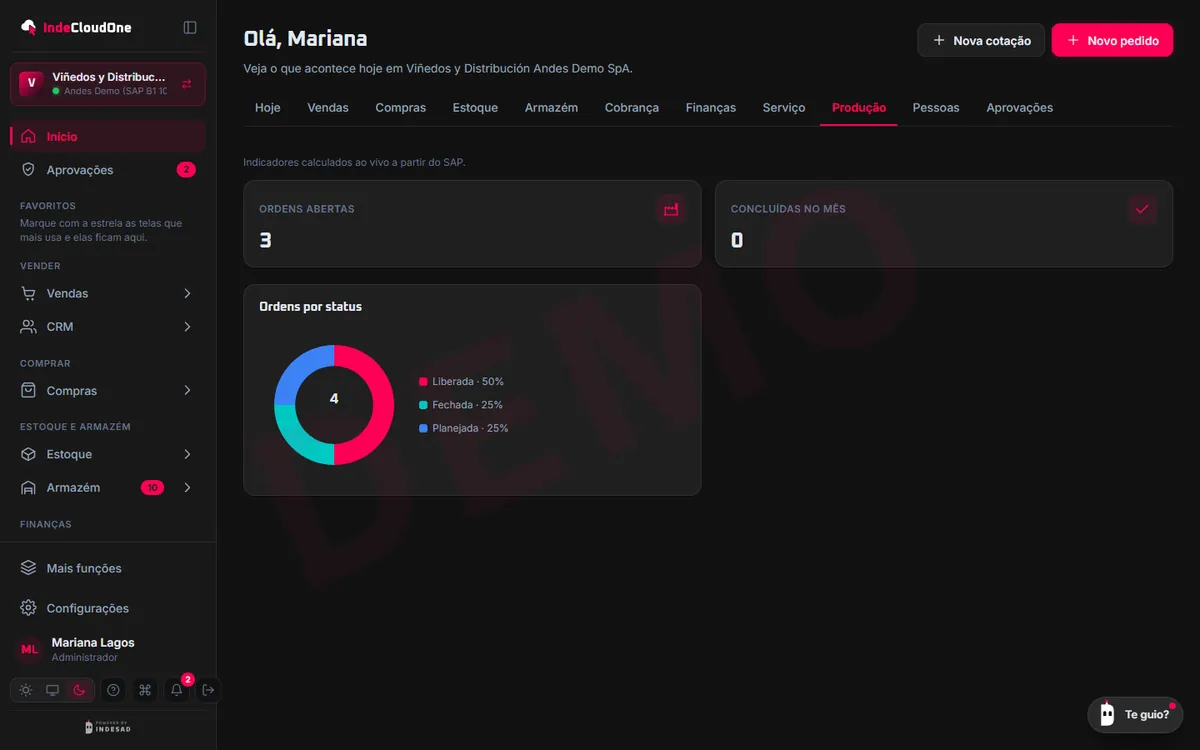
Task: Open the Viñedos y Distribución company selector
Action: click(x=108, y=84)
